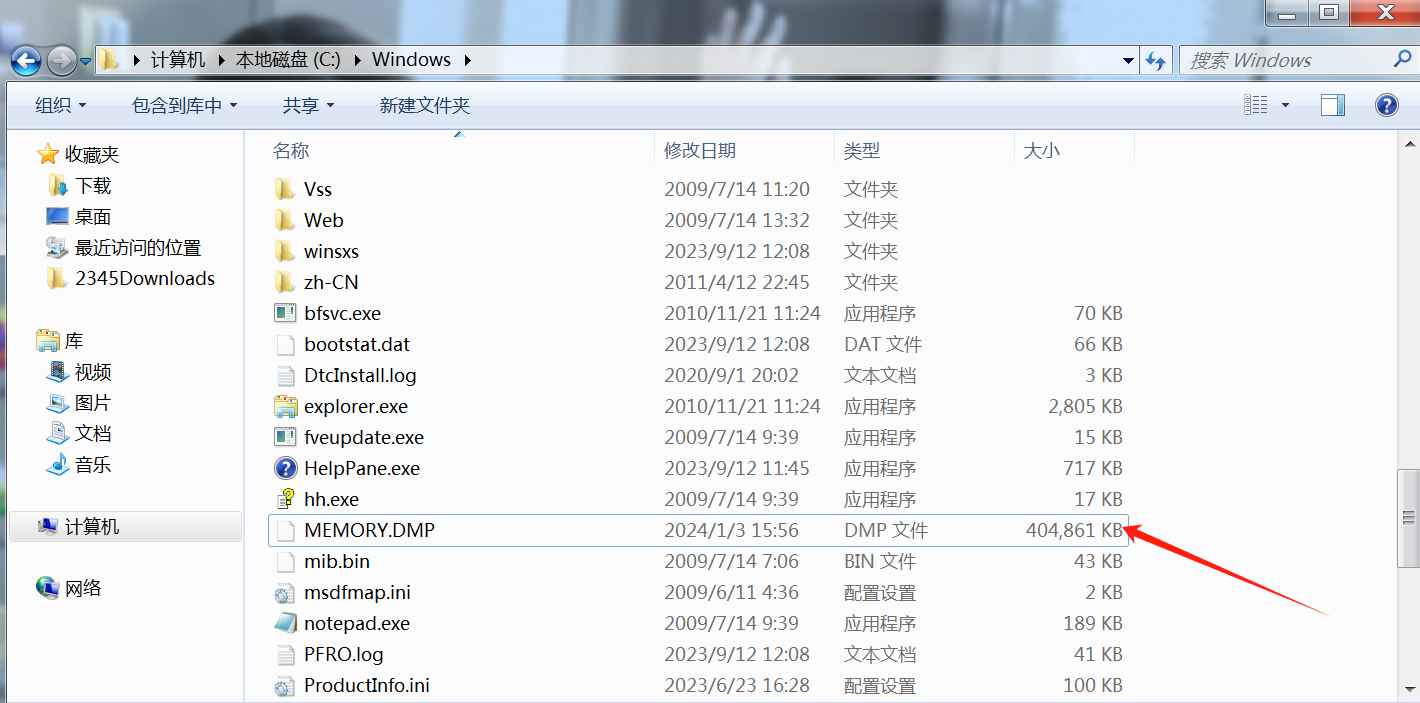Click the change view icon
This screenshot has height=703, width=1420.
click(1256, 105)
